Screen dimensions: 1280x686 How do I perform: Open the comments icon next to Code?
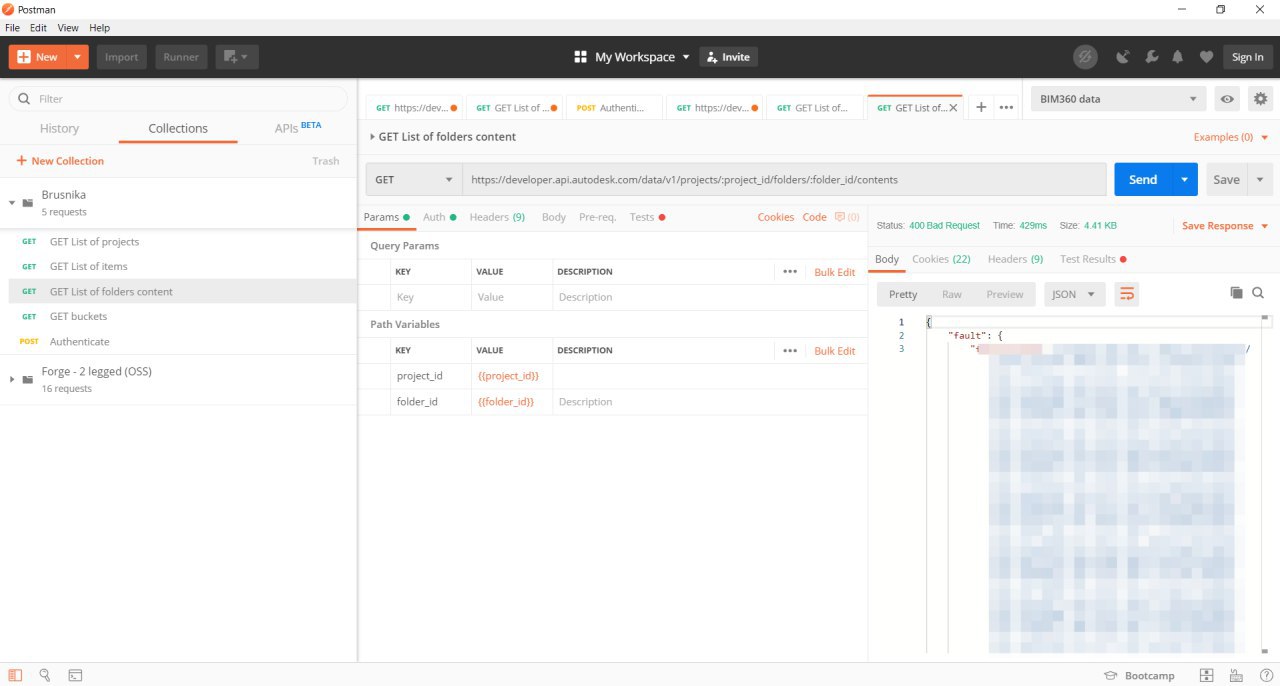click(x=846, y=217)
